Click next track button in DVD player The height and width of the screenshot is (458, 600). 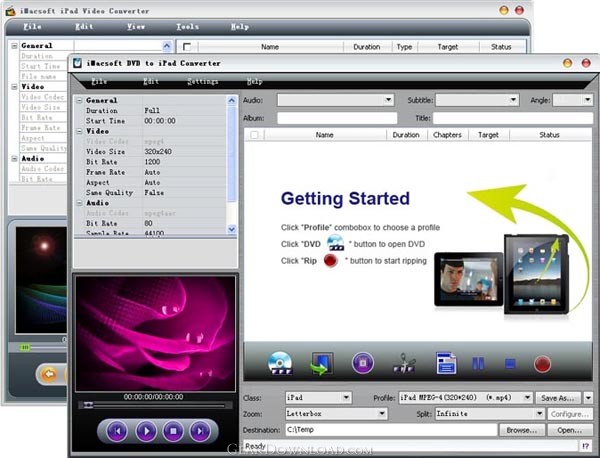(200, 431)
